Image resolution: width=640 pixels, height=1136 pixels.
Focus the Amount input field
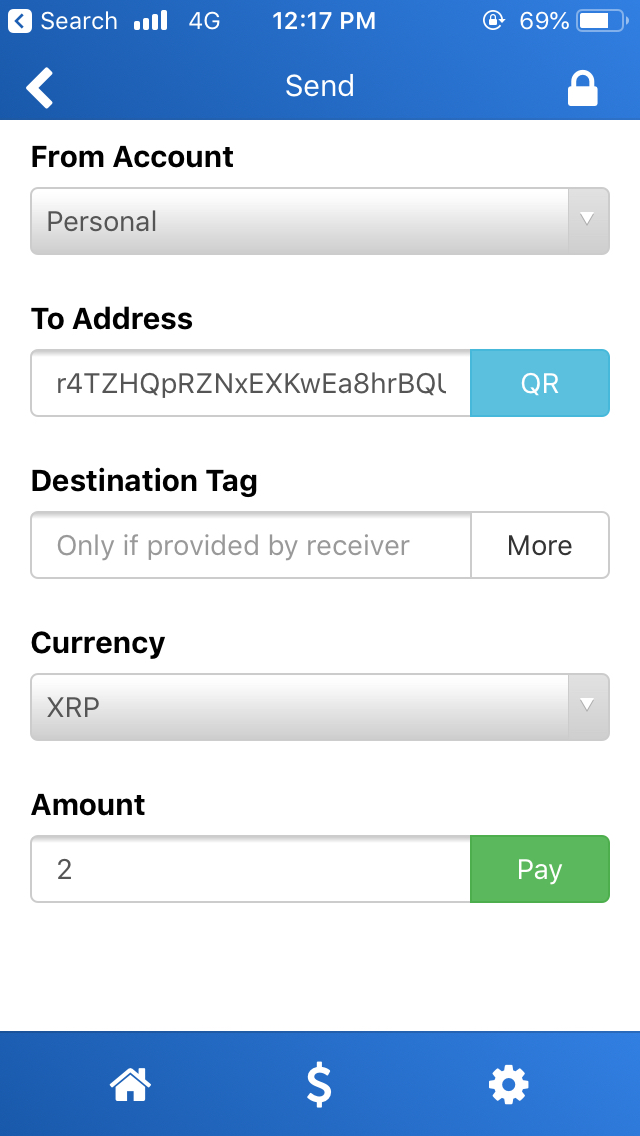250,869
